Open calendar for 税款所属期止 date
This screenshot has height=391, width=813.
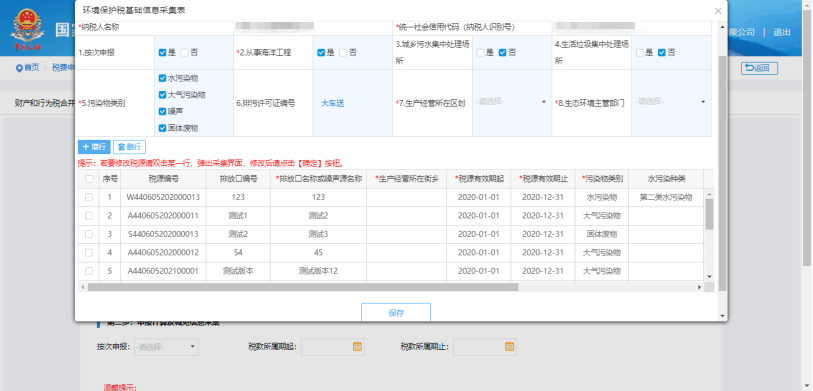(x=509, y=347)
